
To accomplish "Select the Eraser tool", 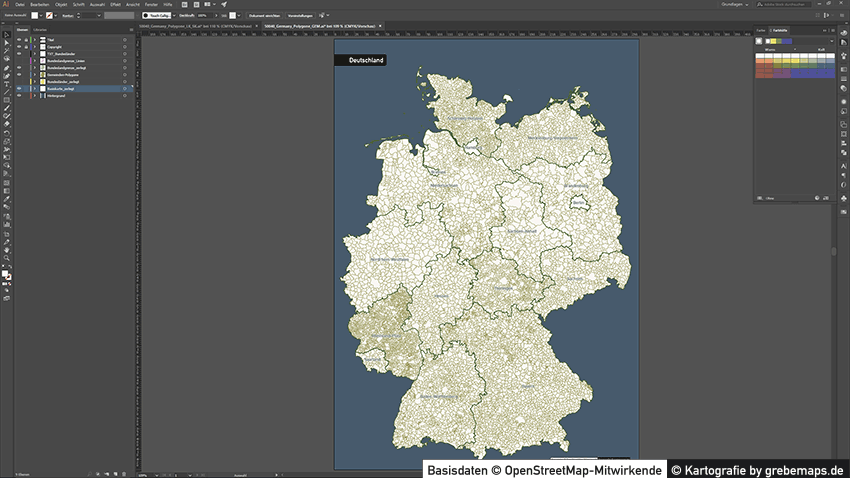I will (7, 124).
